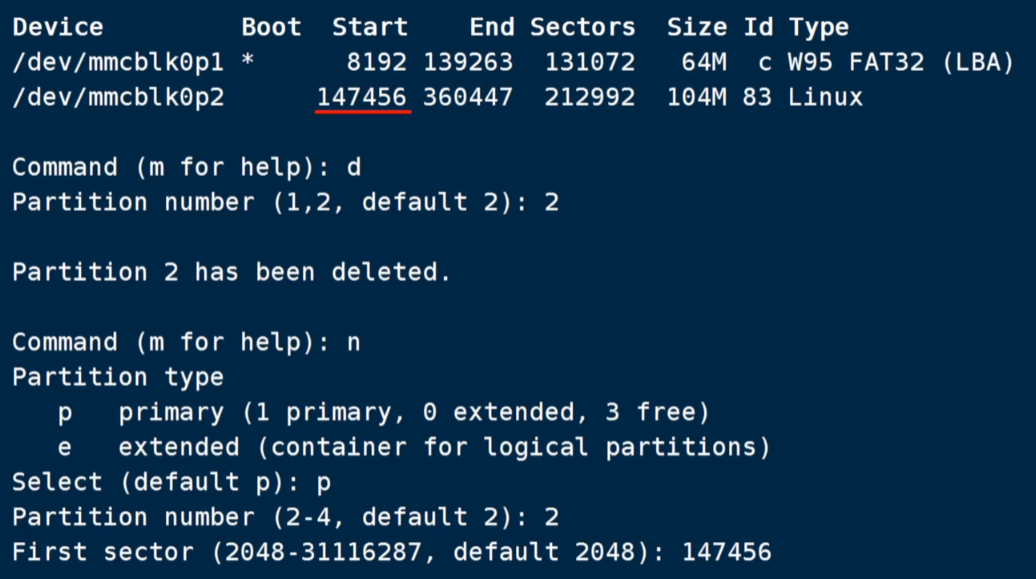The image size is (1036, 579).
Task: Click the Device column header
Action: point(57,27)
